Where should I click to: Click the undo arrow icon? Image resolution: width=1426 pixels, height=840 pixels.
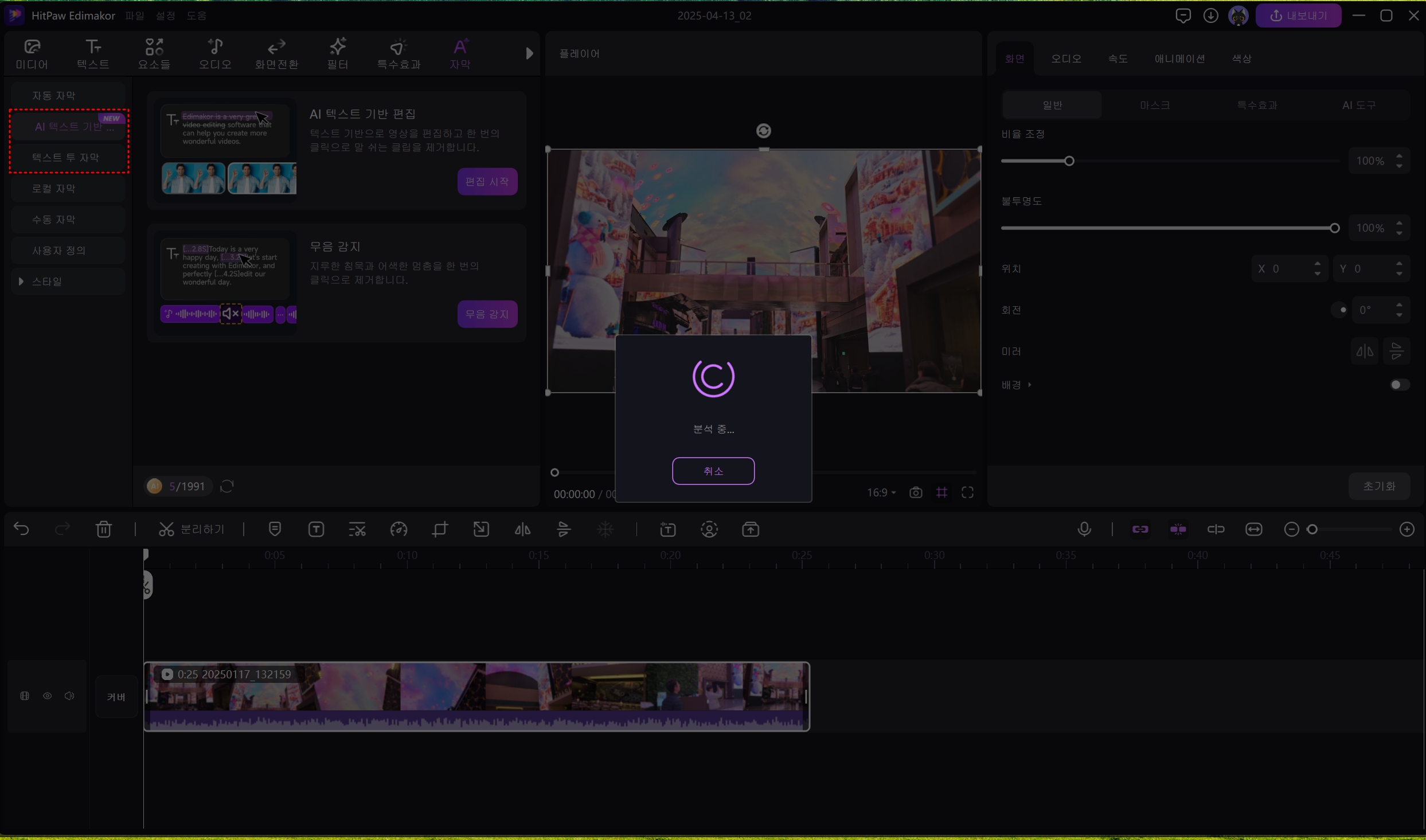[21, 529]
